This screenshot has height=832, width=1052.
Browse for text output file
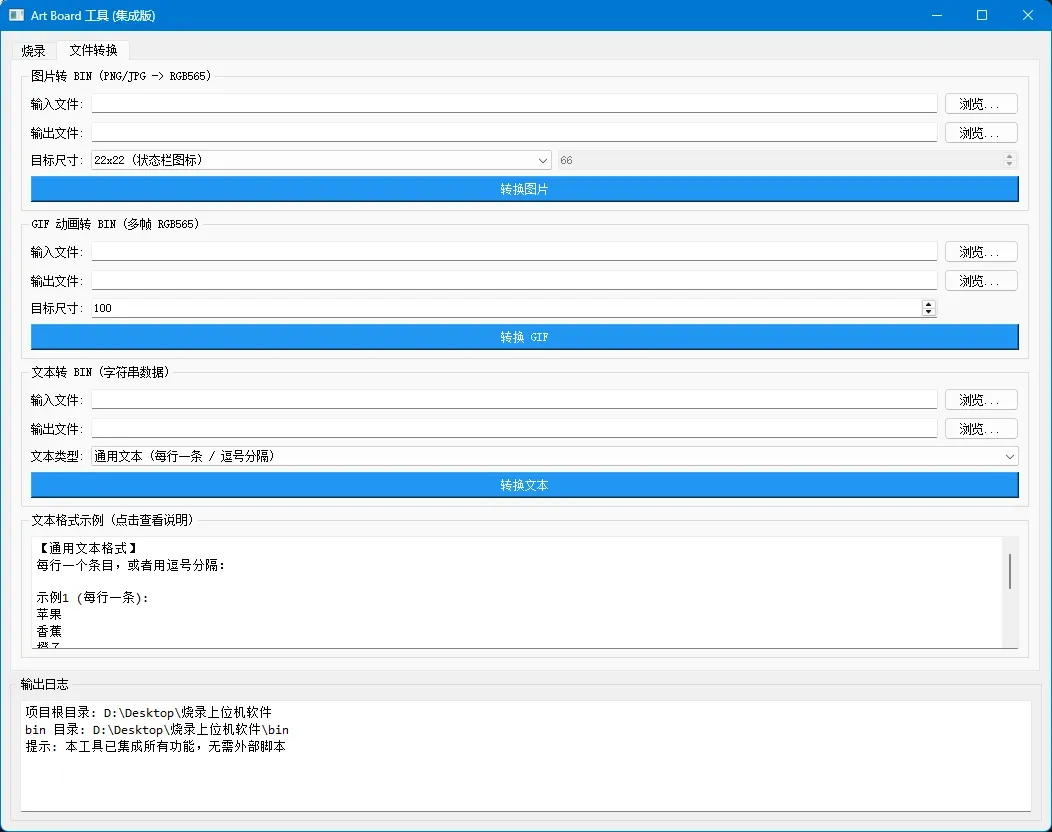point(981,429)
